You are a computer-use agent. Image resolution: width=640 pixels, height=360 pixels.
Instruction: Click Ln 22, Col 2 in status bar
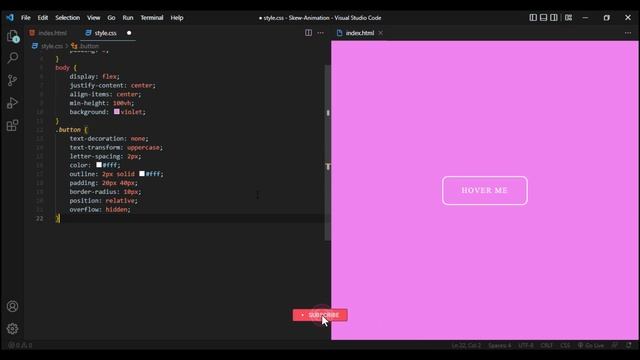(x=466, y=345)
